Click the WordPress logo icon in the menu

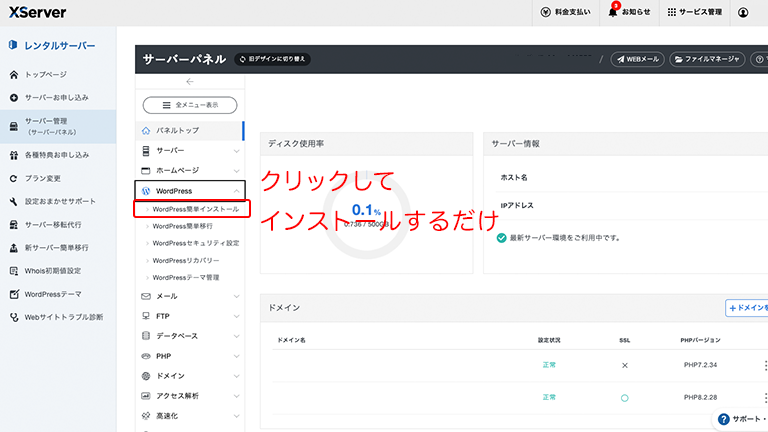tap(146, 191)
